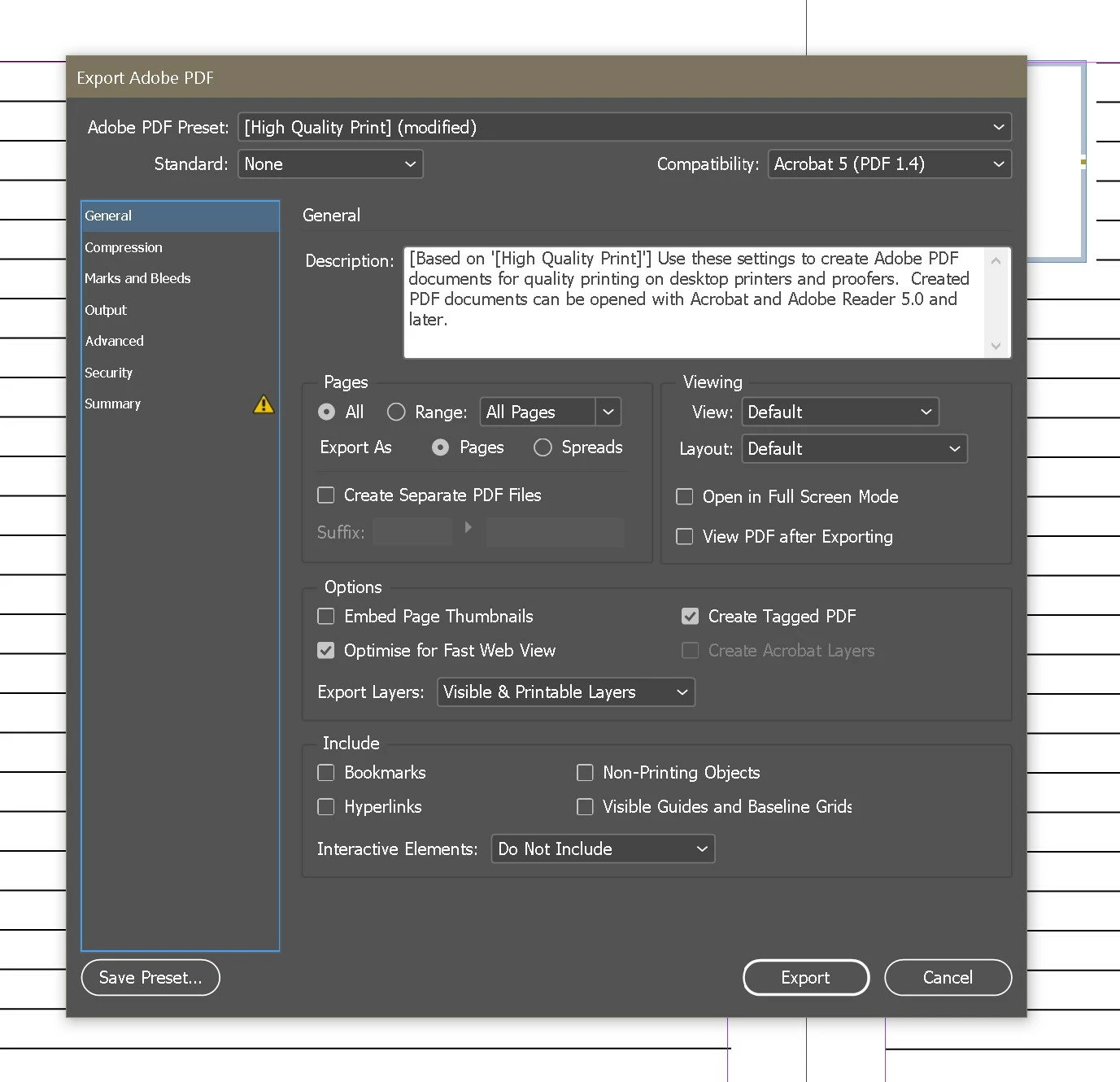Viewport: 1120px width, 1082px height.
Task: Open Marks and Bleeds settings
Action: click(x=181, y=278)
